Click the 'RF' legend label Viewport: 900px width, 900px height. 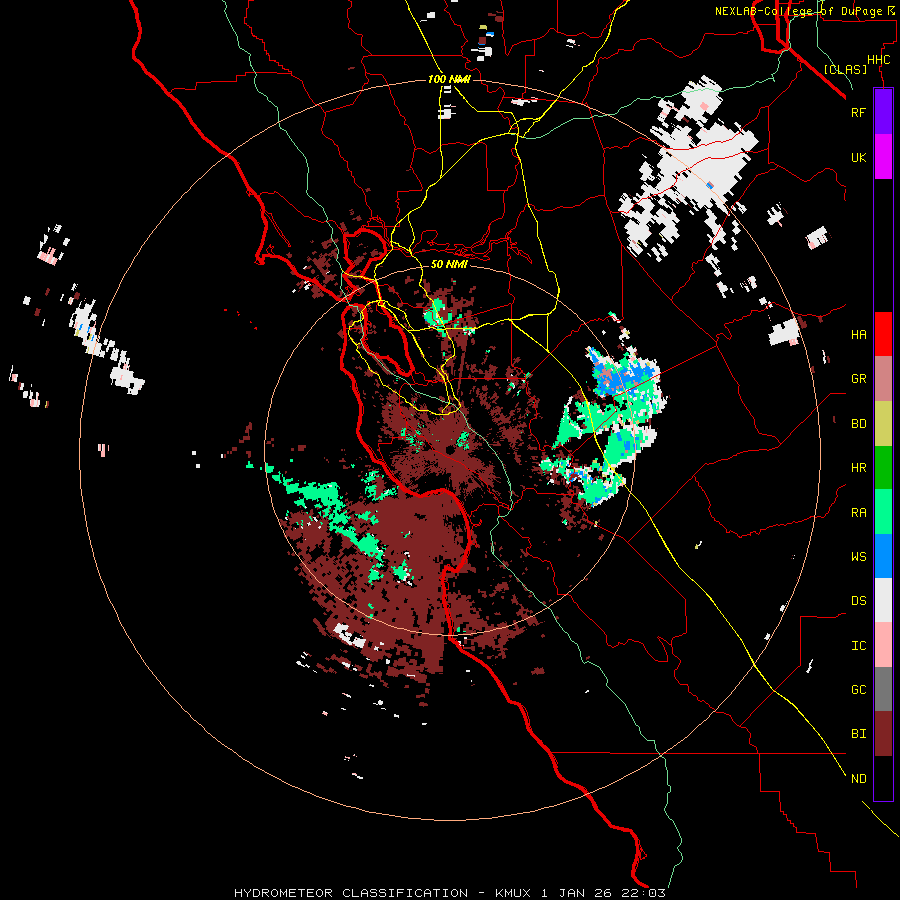click(x=858, y=112)
